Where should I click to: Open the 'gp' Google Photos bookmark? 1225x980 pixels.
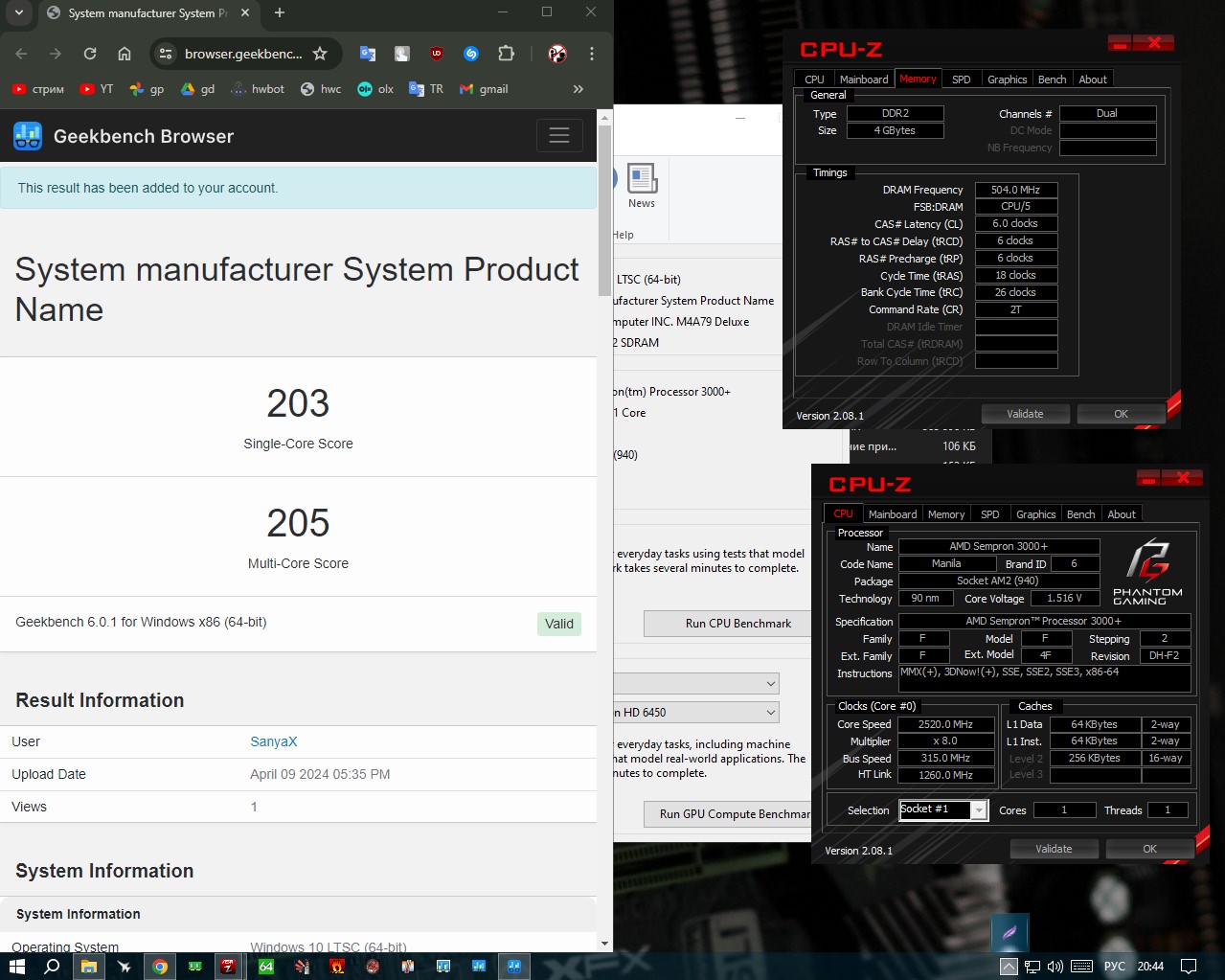(147, 89)
